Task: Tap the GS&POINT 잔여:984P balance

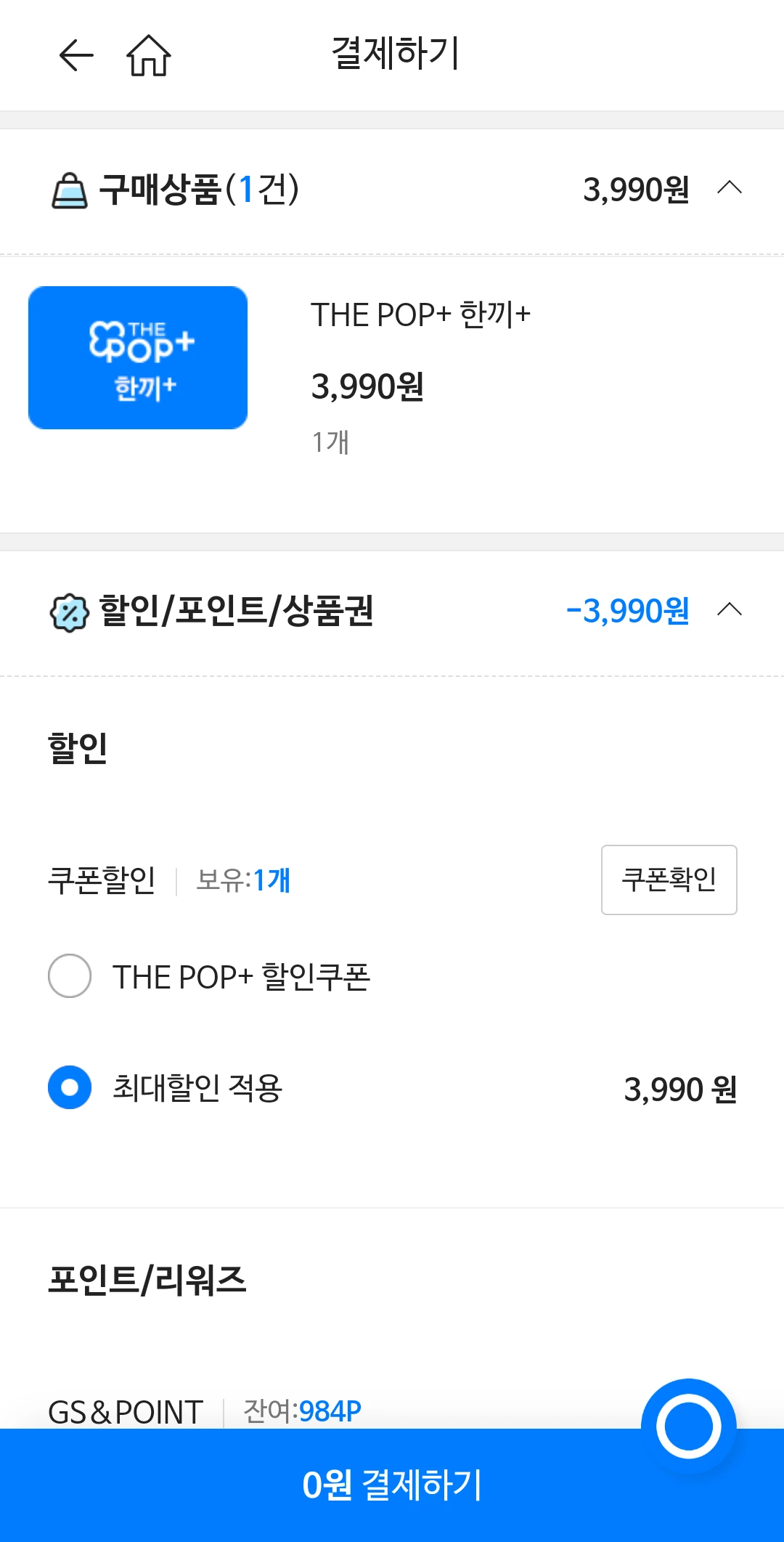Action: coord(302,1411)
